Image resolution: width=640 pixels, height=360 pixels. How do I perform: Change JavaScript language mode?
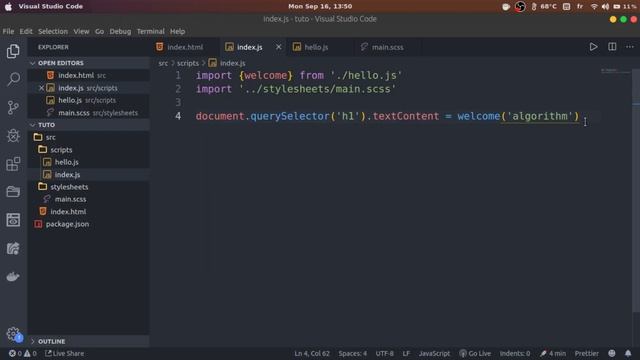tap(434, 353)
